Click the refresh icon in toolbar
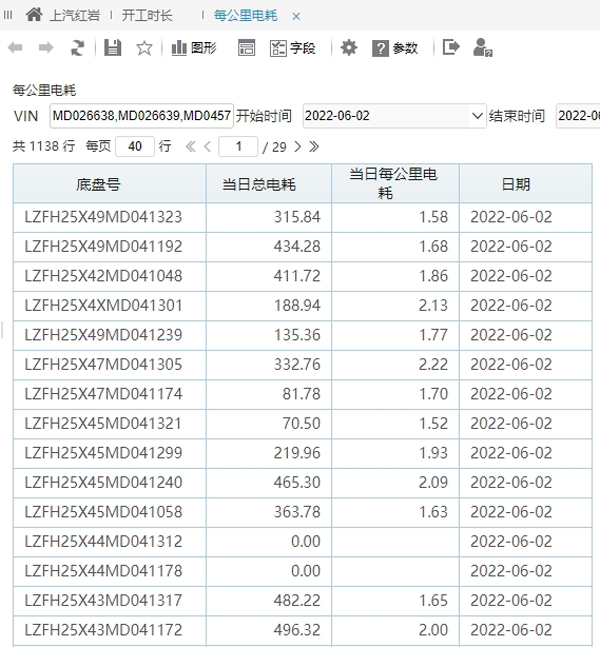This screenshot has width=600, height=647. click(78, 48)
